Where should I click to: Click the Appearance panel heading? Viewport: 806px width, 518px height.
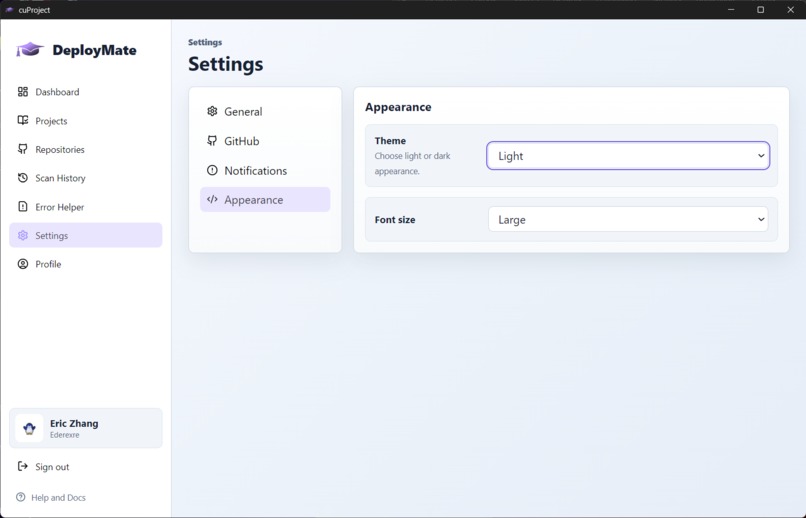[x=398, y=107]
